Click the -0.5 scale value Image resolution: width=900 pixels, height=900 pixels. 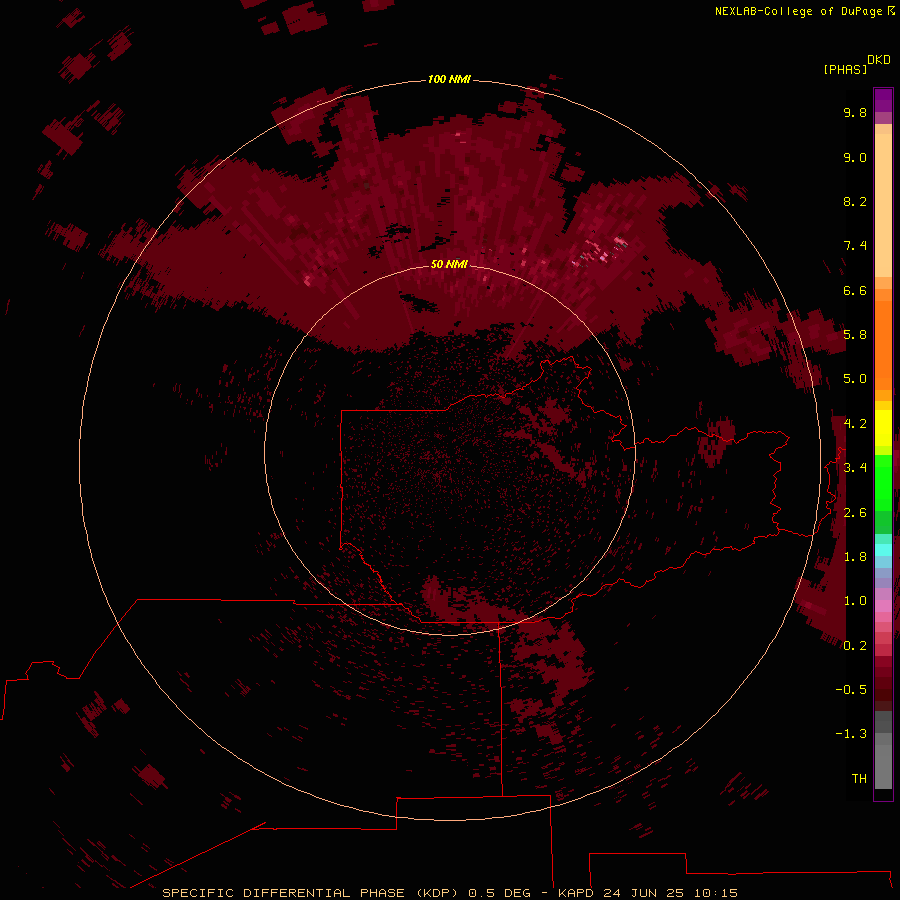[851, 690]
